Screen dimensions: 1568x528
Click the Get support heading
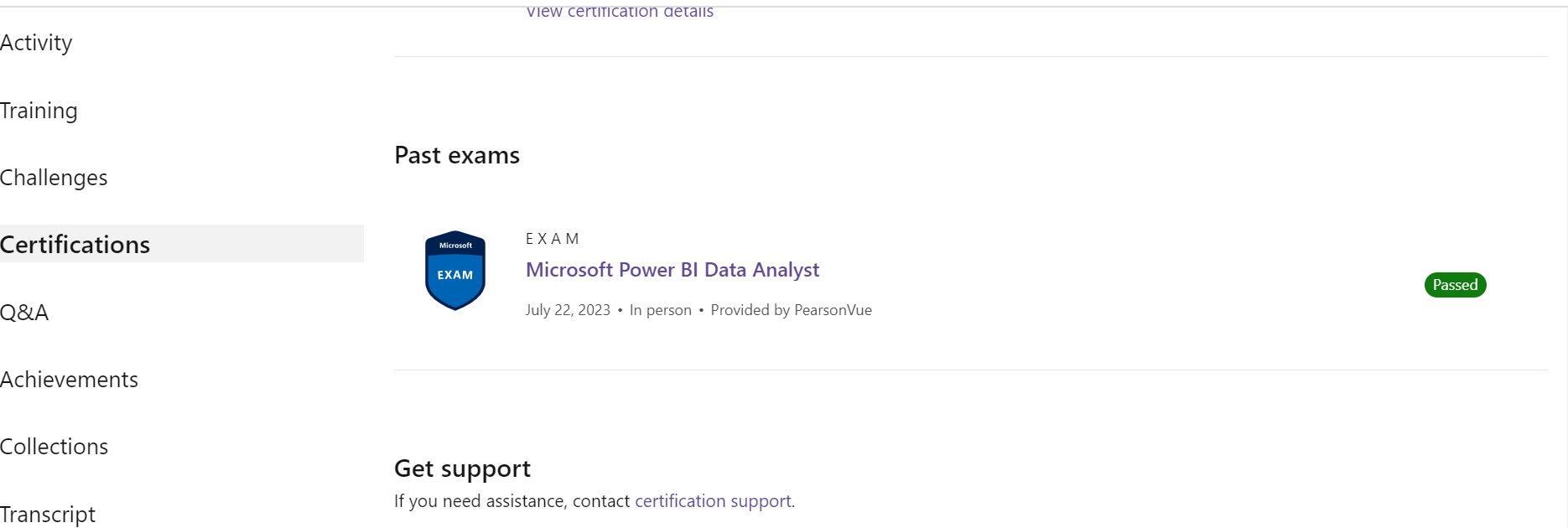click(462, 468)
